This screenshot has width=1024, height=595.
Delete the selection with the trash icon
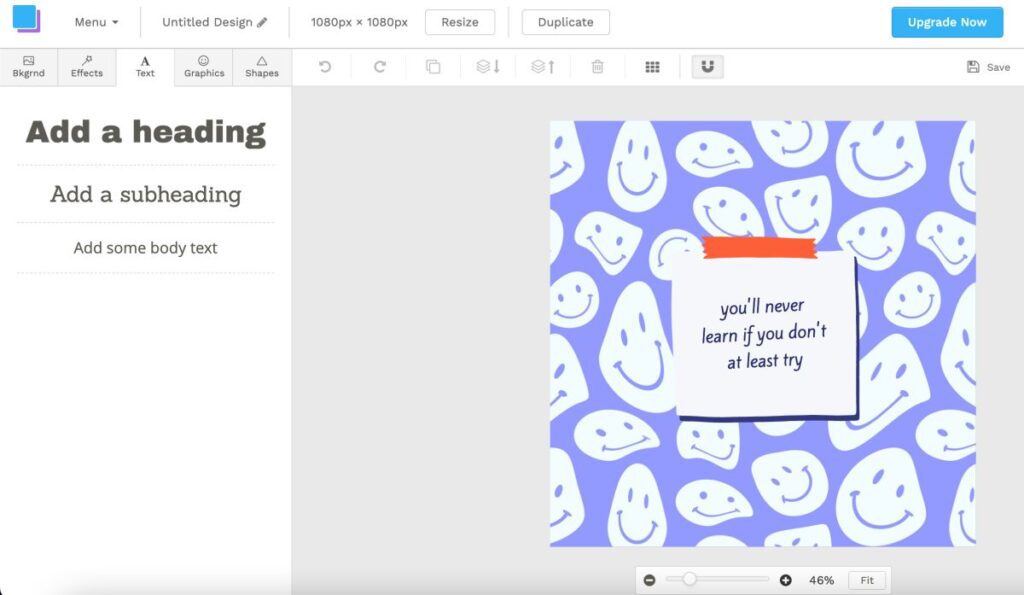597,67
